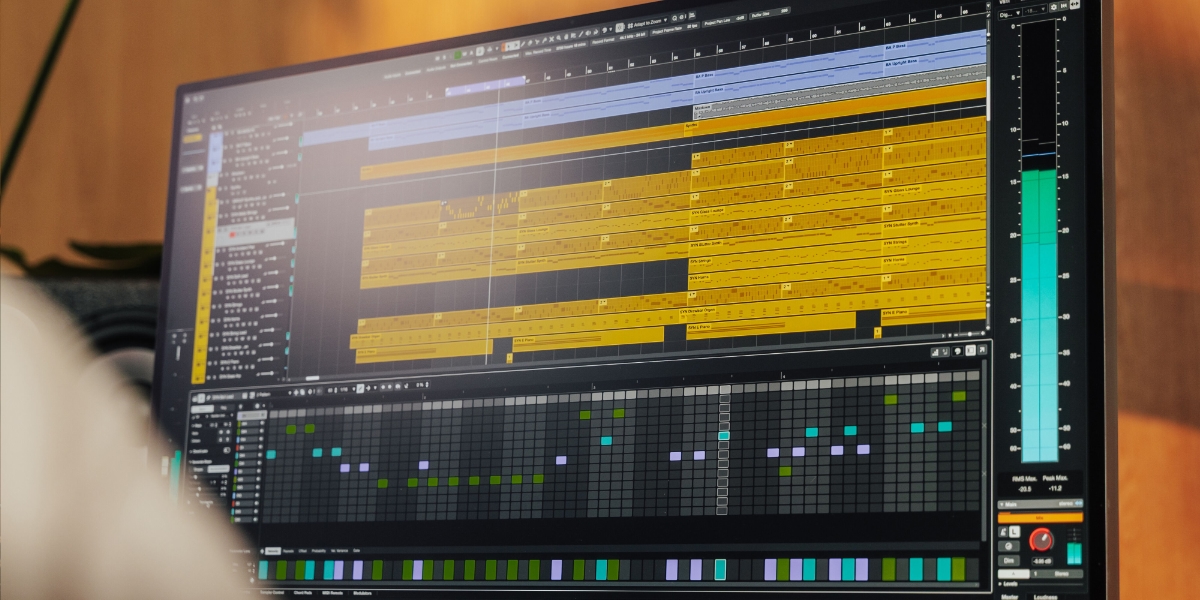Open the Probability parameter lane tab

click(x=319, y=551)
